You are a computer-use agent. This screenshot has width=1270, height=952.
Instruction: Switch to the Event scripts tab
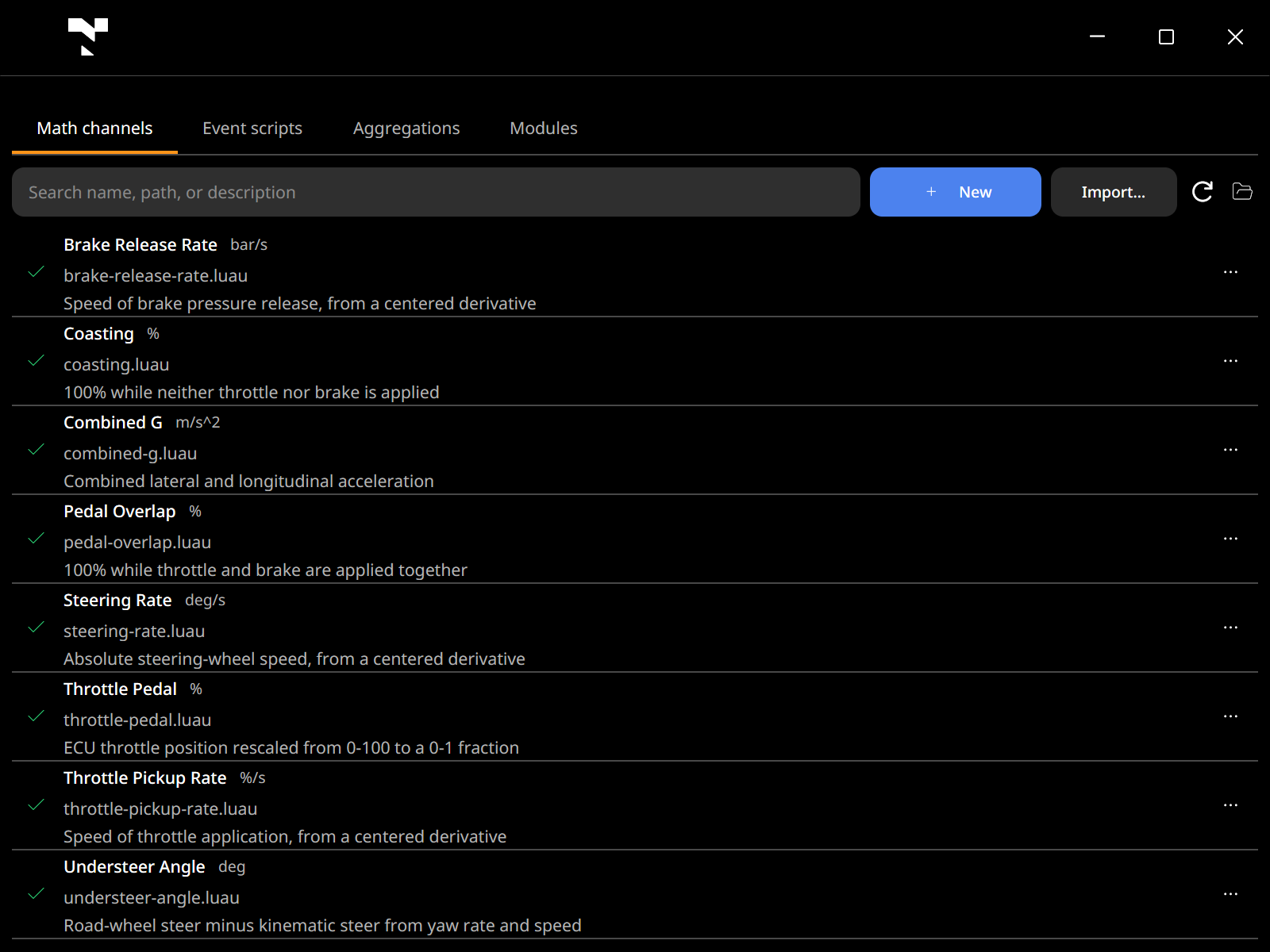pyautogui.click(x=252, y=129)
